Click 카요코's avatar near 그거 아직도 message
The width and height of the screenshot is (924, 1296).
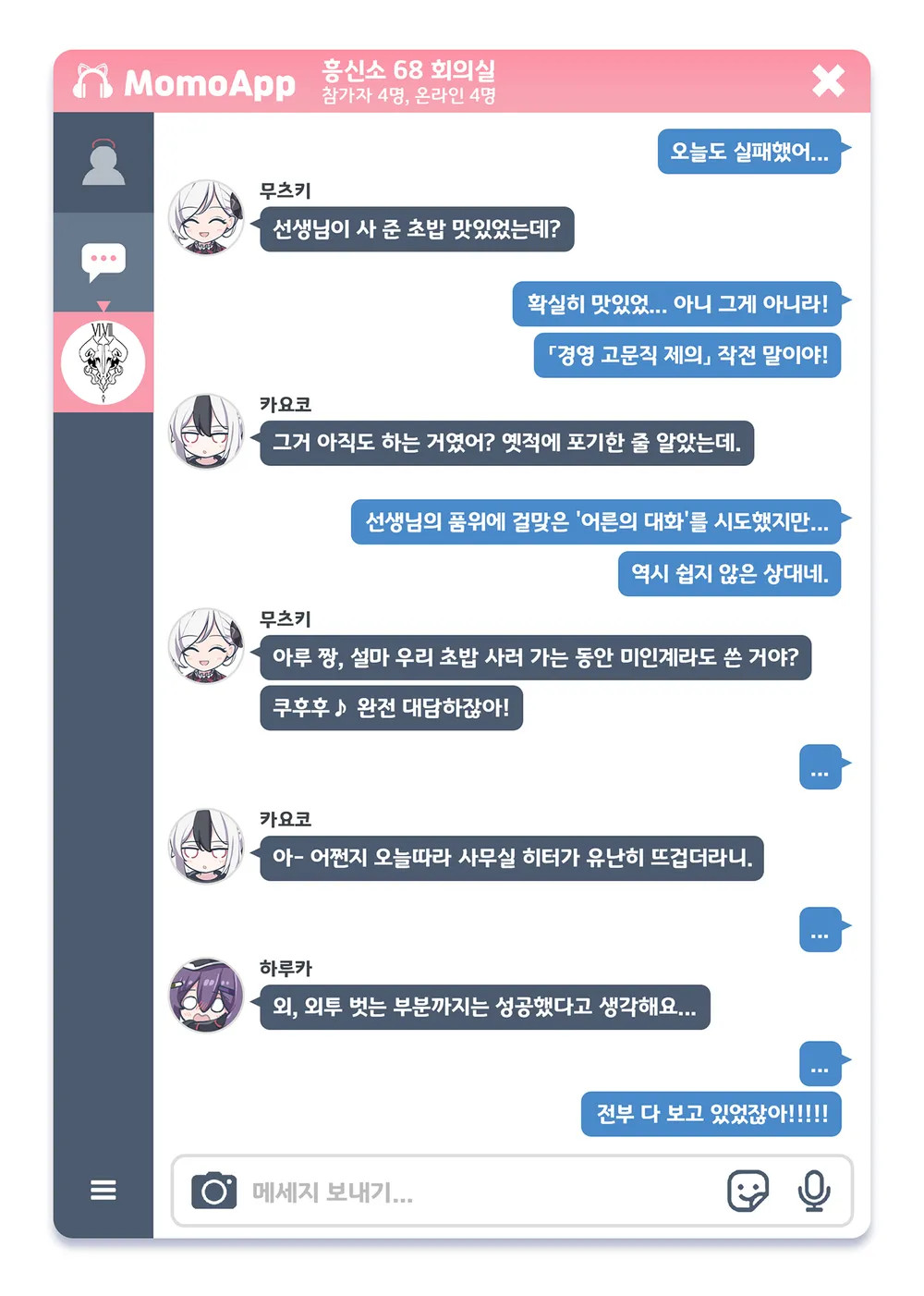(206, 431)
